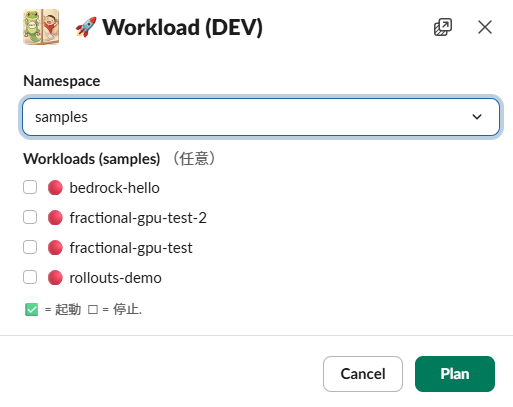Close the Workload (DEV) dialog

485,27
